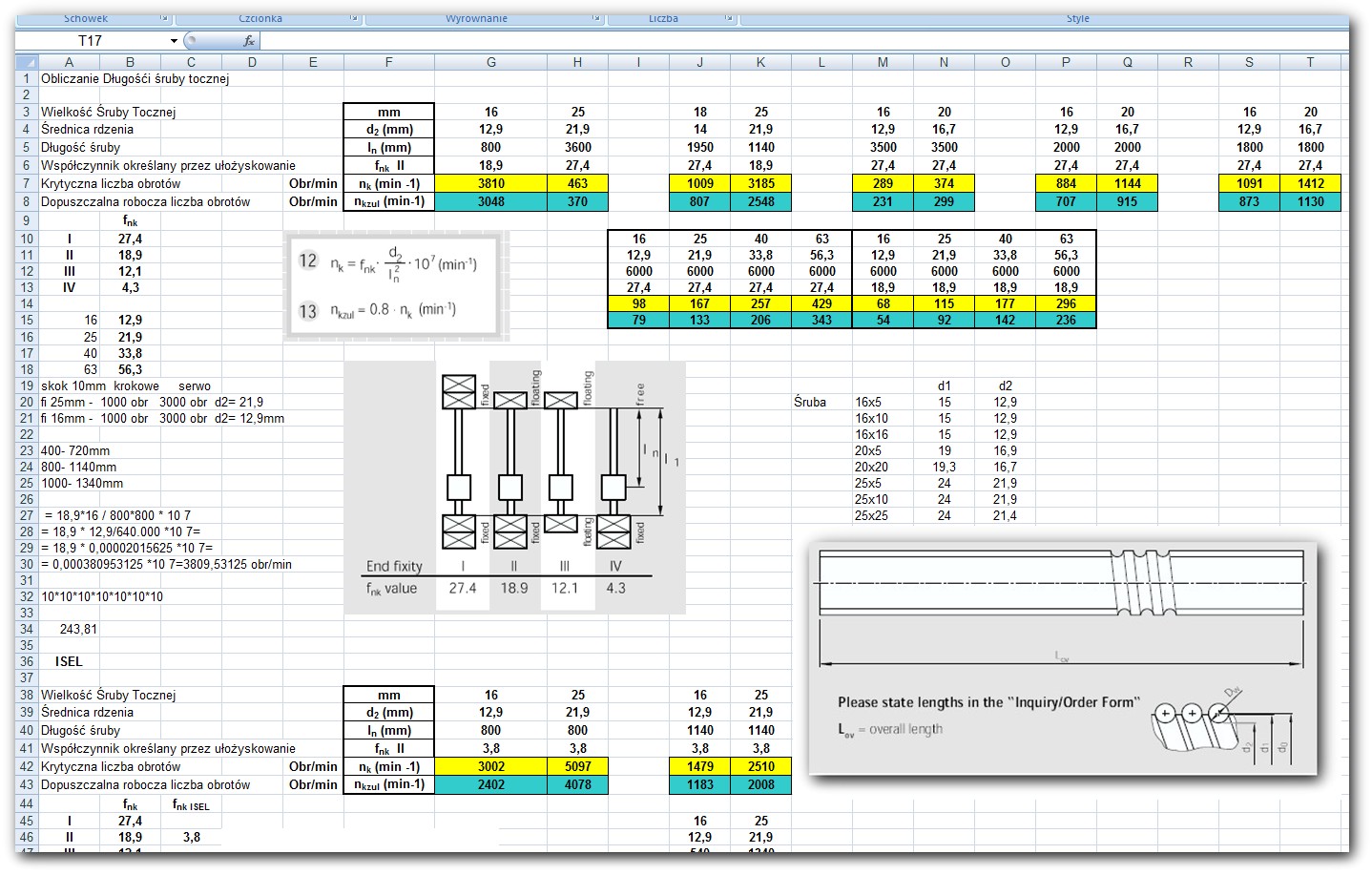Click the cell with value 3600 in row 5
The image size is (1372, 875).
[577, 147]
